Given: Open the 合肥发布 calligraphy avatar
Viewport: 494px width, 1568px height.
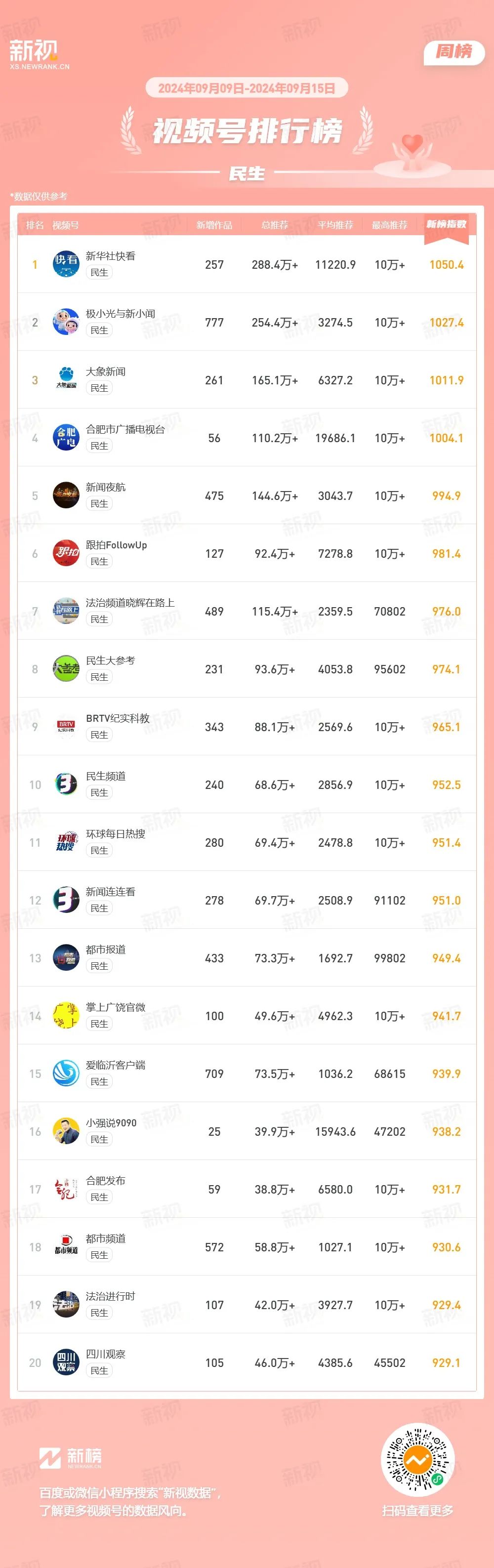Looking at the screenshot, I should point(66,1190).
